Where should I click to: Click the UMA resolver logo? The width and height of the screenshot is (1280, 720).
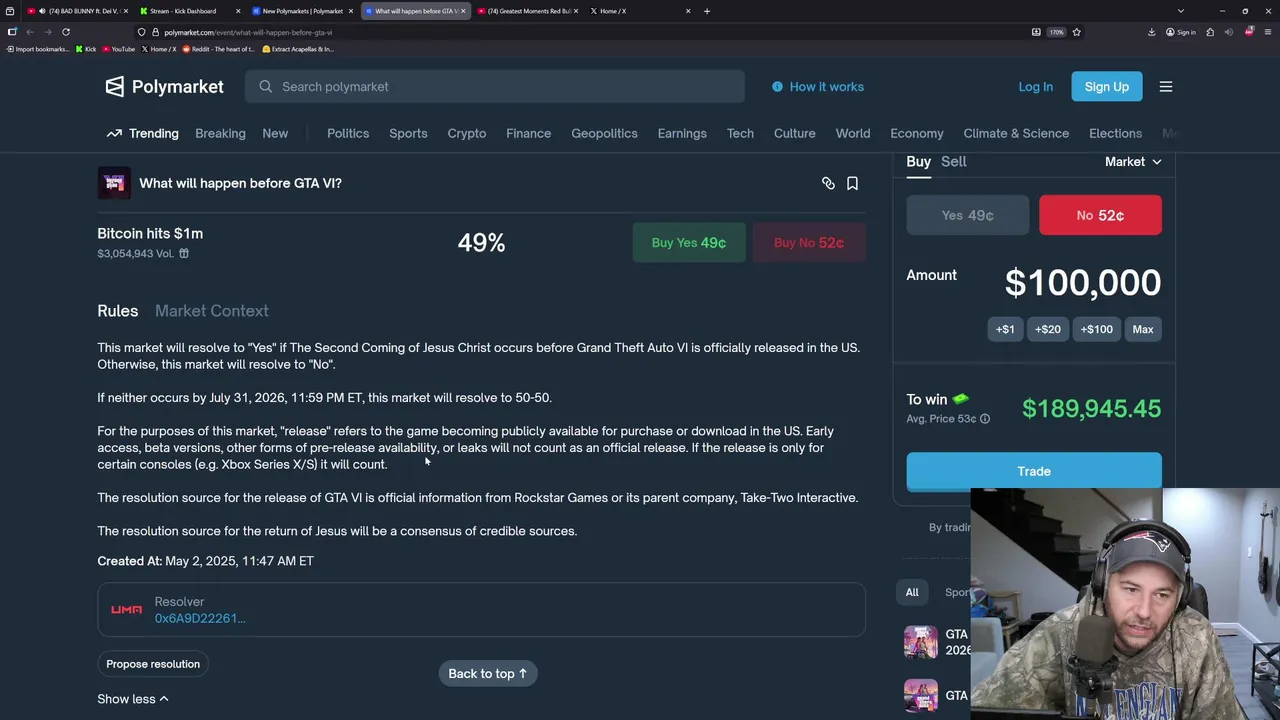pos(126,610)
